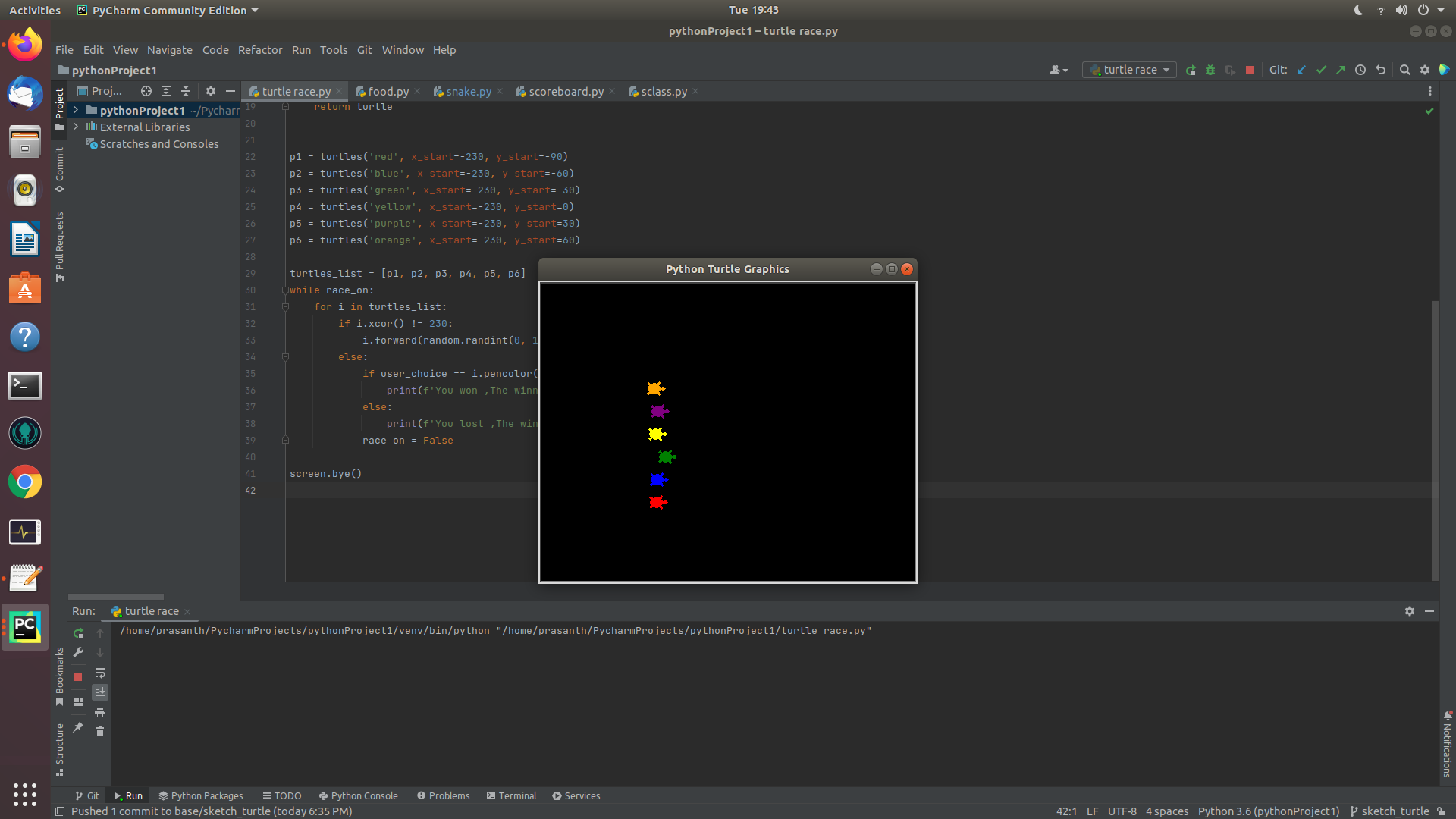Image resolution: width=1456 pixels, height=819 pixels.
Task: Collapse all in Project panel
Action: coord(186,91)
